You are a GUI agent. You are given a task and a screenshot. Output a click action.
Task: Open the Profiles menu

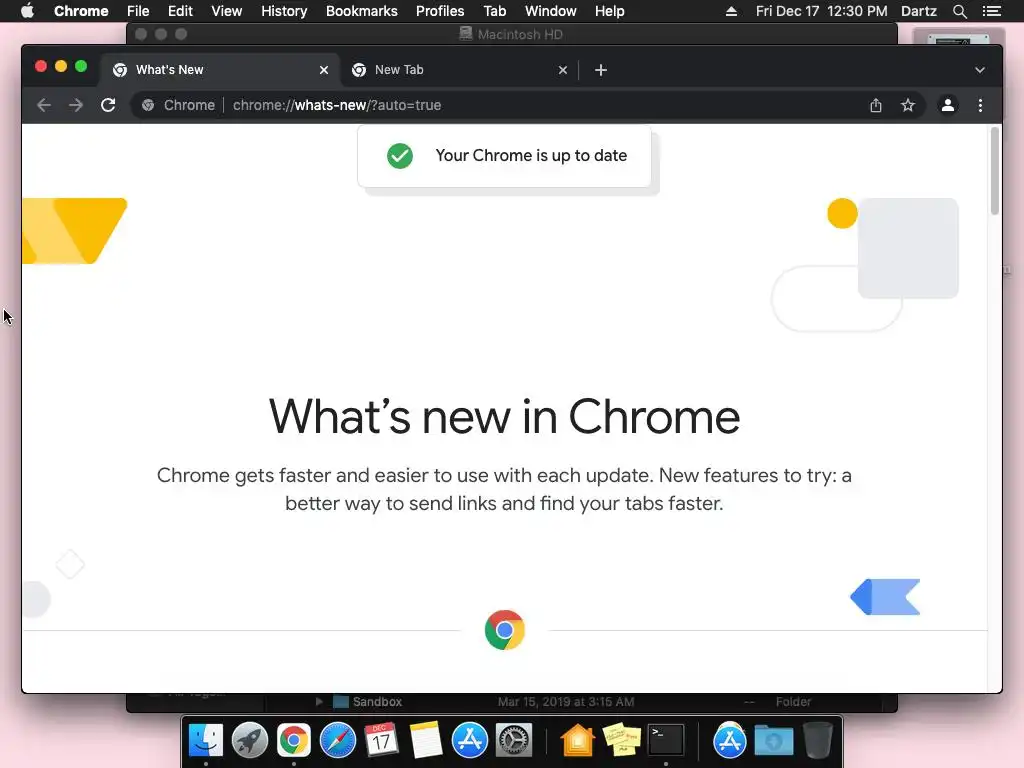click(x=440, y=11)
